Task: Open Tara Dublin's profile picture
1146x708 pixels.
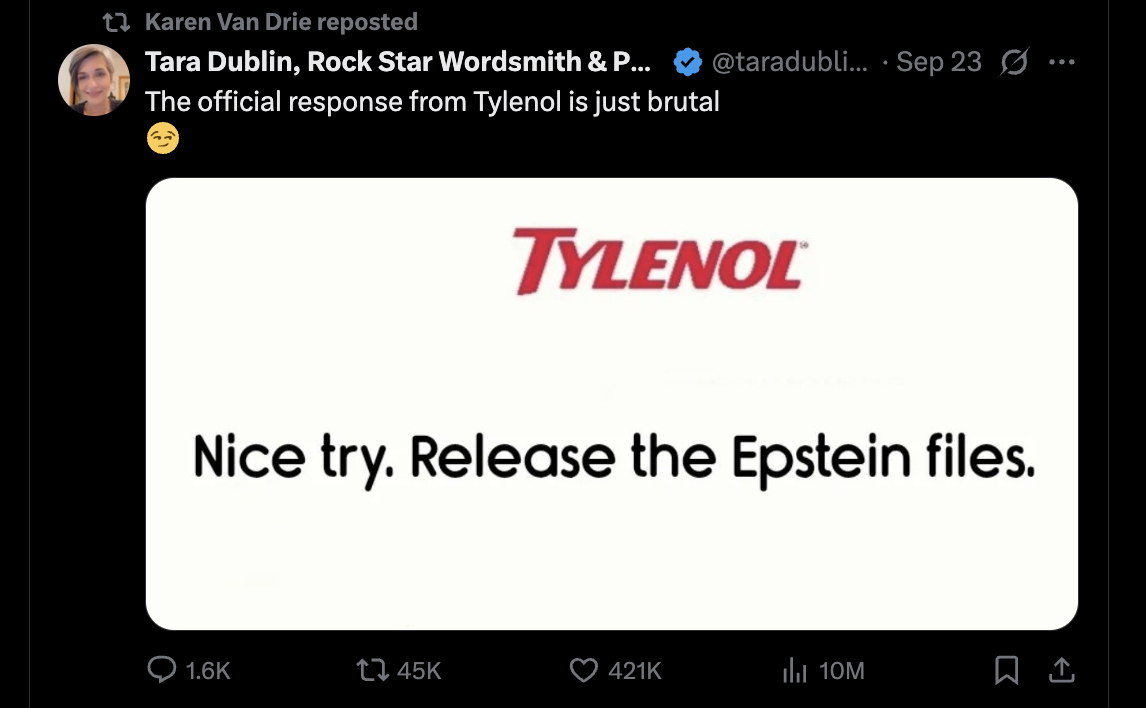Action: point(94,79)
